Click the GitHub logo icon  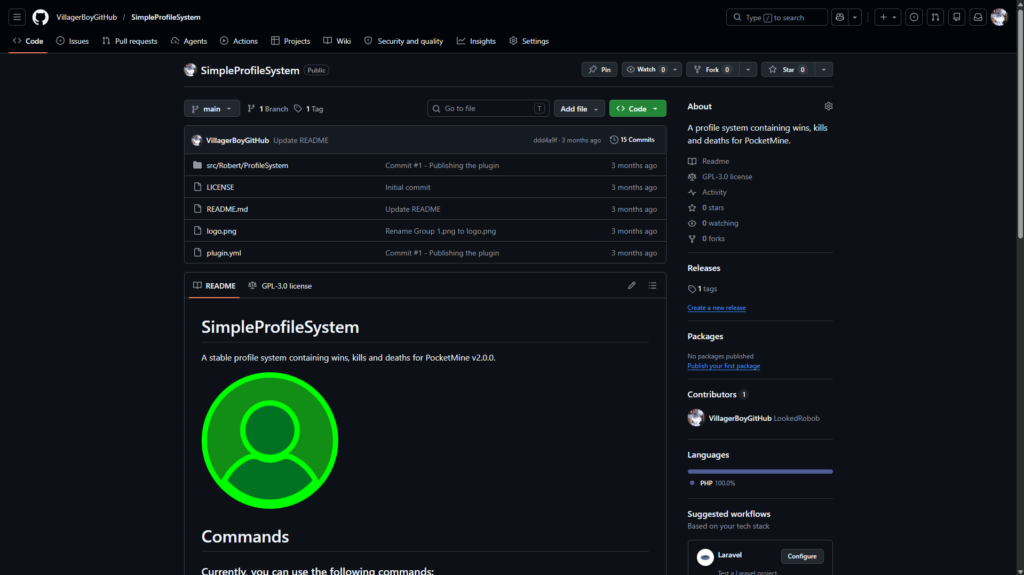tap(40, 17)
